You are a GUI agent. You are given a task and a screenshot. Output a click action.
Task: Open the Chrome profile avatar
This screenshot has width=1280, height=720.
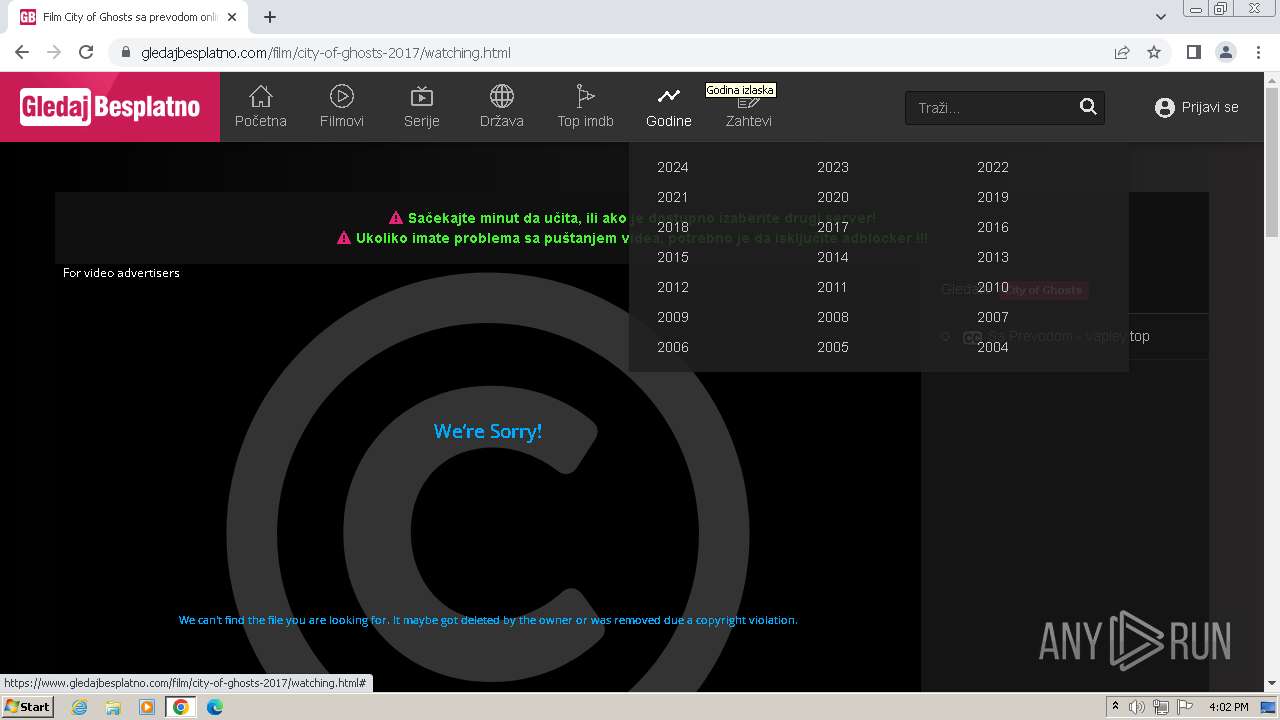(x=1225, y=53)
